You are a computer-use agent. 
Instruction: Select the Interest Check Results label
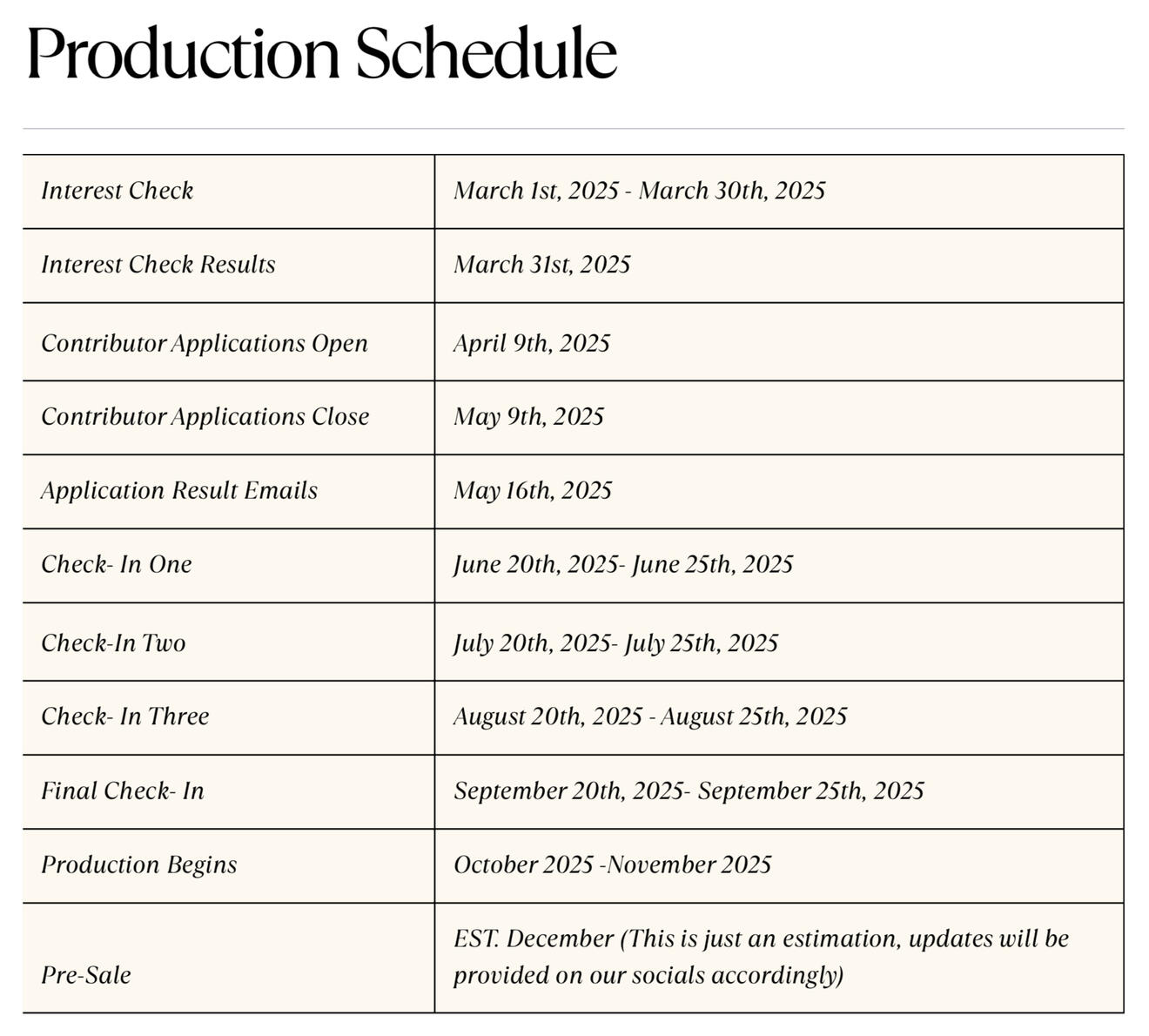pyautogui.click(x=158, y=265)
